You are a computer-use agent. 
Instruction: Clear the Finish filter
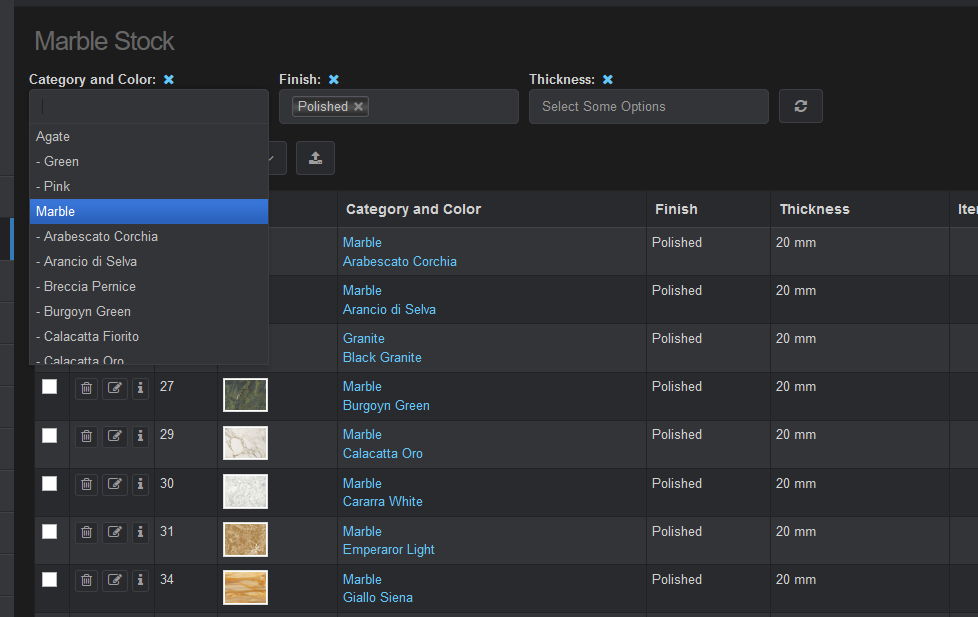pos(334,79)
